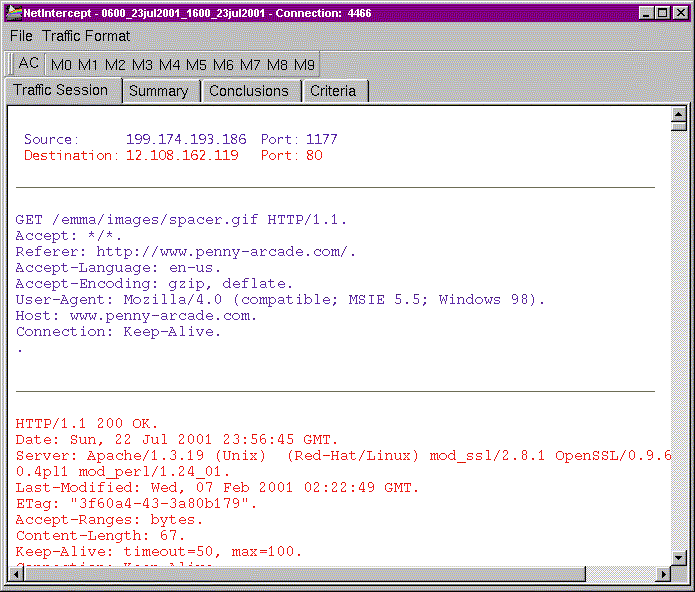Click the Content-Length: 67 line
695x592 pixels.
pyautogui.click(x=100, y=535)
